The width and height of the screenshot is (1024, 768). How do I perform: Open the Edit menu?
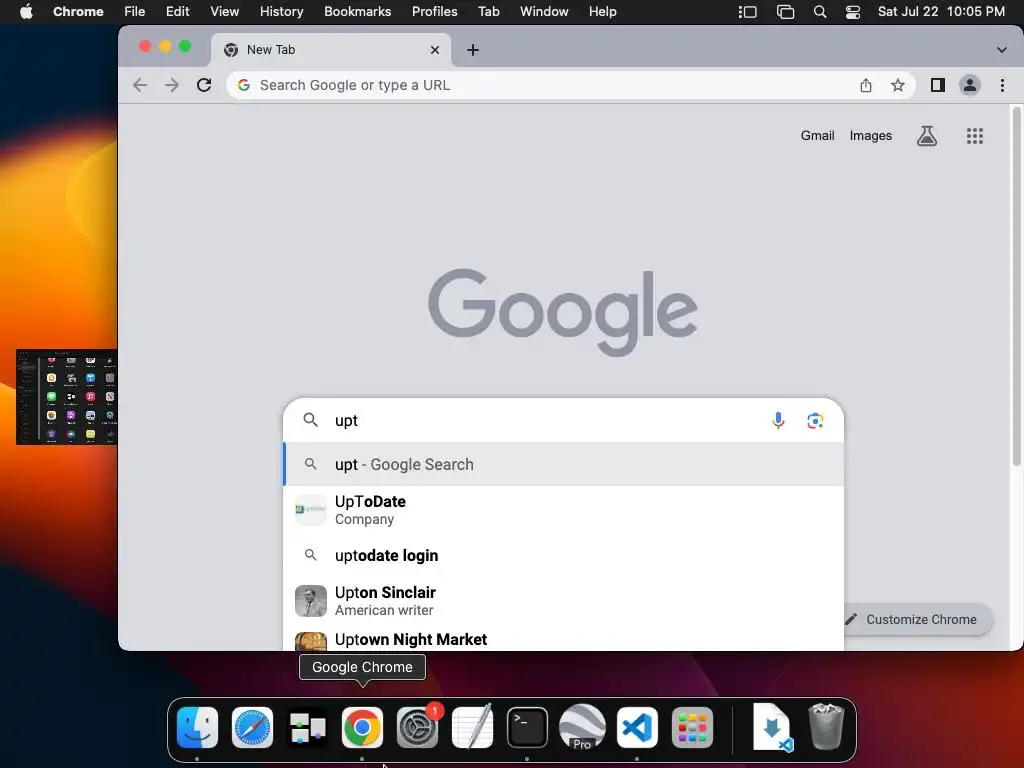[x=177, y=12]
